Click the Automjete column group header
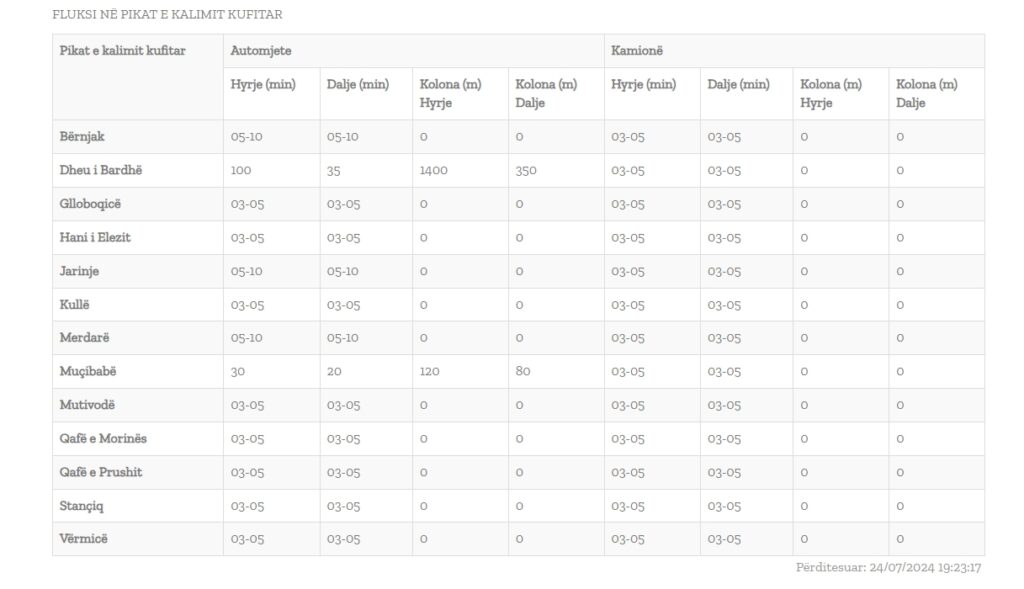 (x=261, y=50)
